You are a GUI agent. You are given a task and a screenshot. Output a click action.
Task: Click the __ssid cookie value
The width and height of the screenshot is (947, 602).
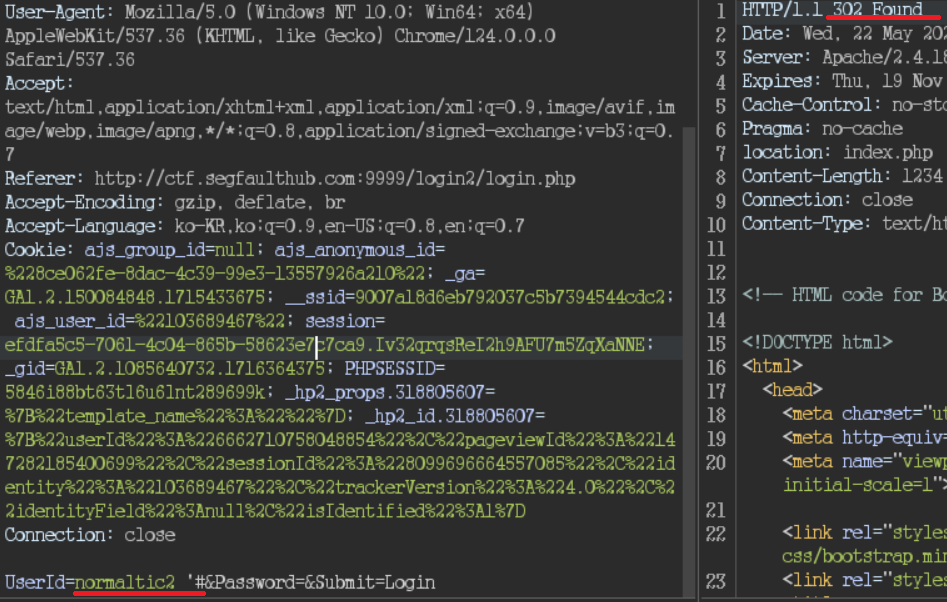pos(510,297)
